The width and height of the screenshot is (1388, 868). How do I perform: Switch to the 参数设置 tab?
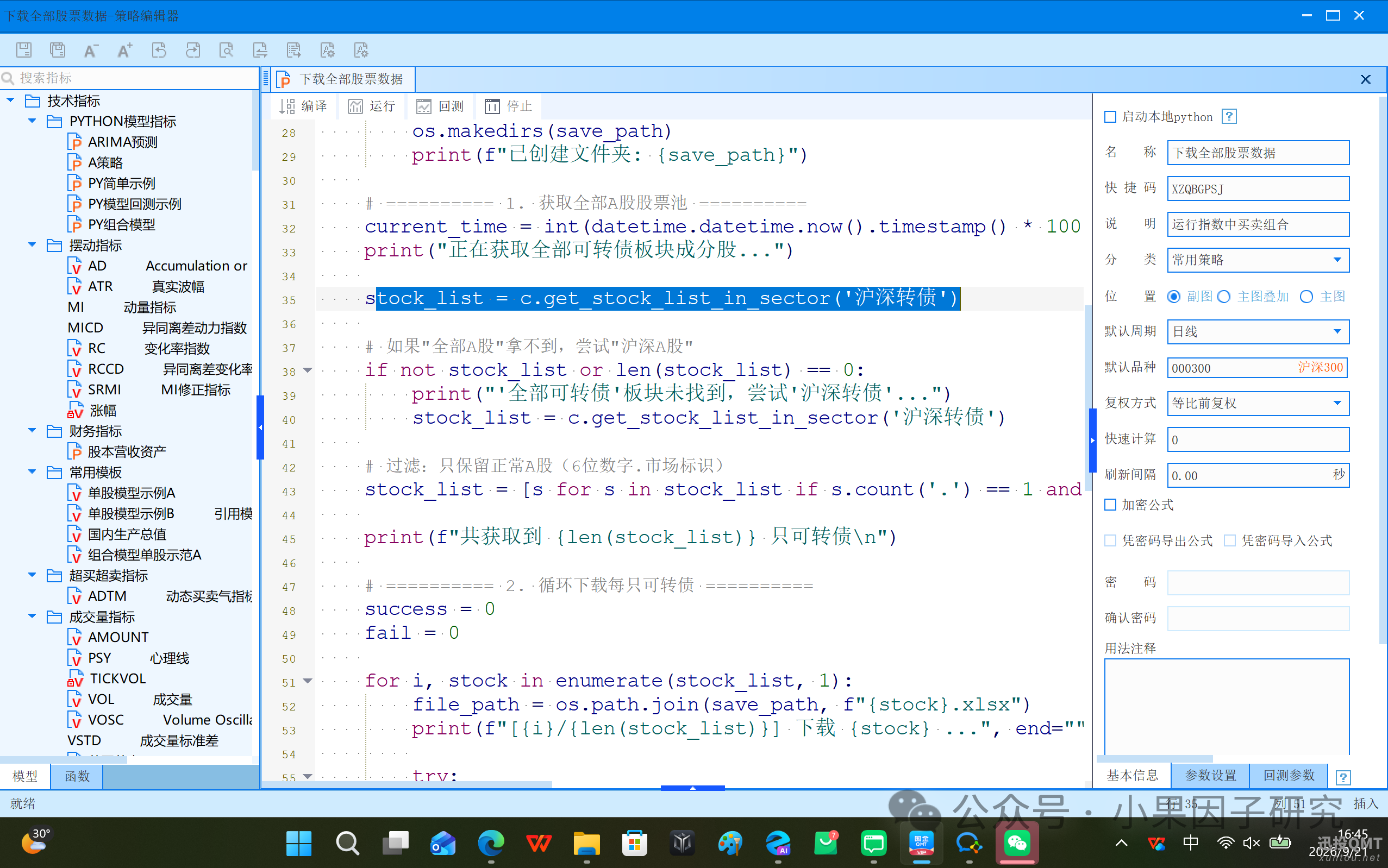pyautogui.click(x=1210, y=776)
